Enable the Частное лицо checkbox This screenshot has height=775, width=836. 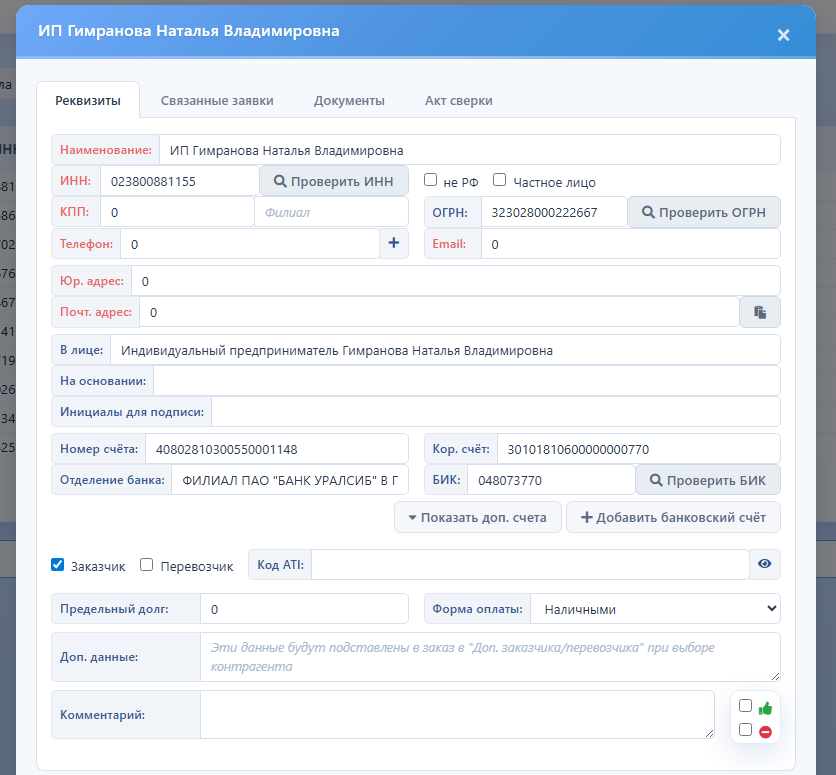point(500,180)
